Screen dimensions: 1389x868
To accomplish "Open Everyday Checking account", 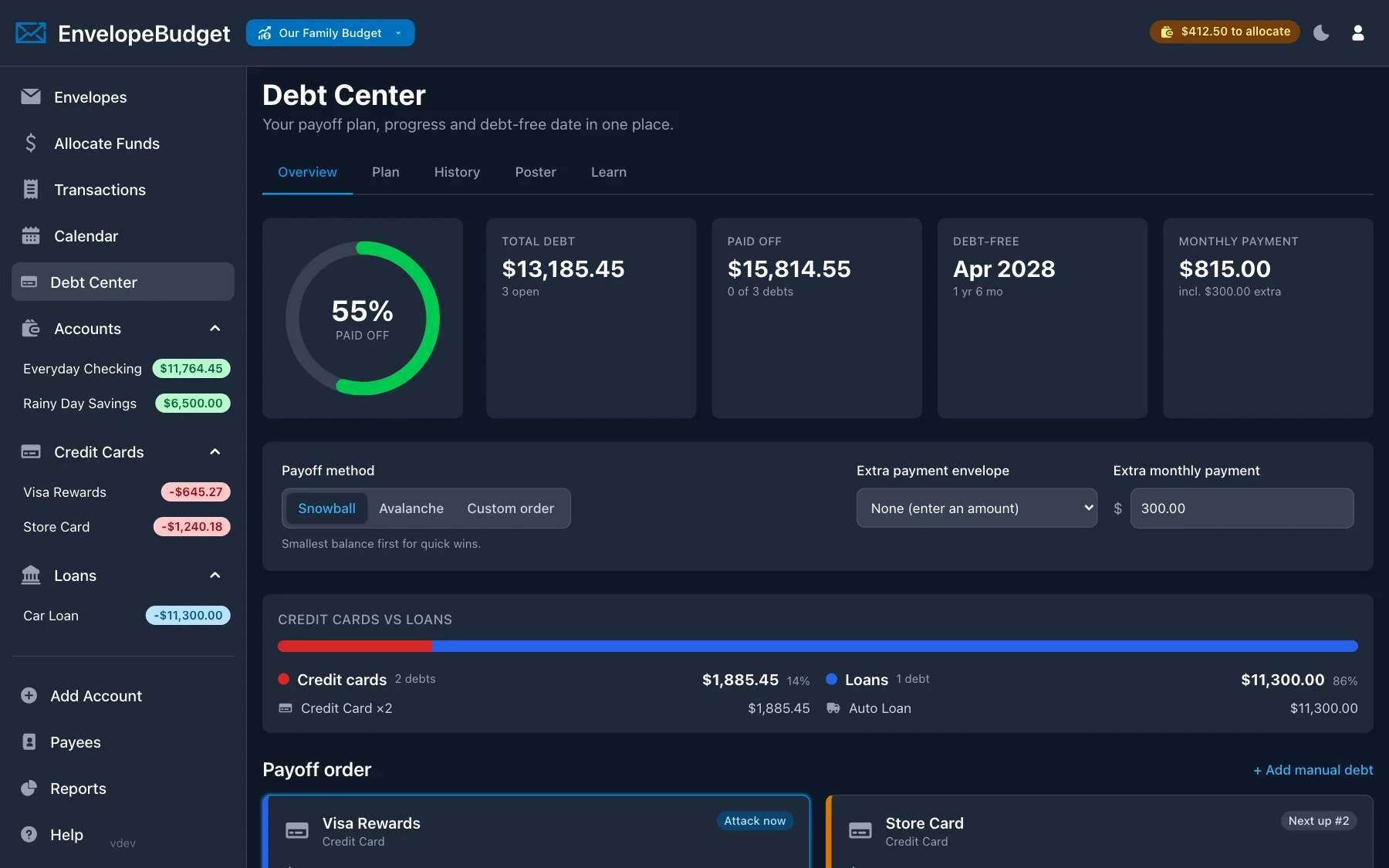I will 127,369.
